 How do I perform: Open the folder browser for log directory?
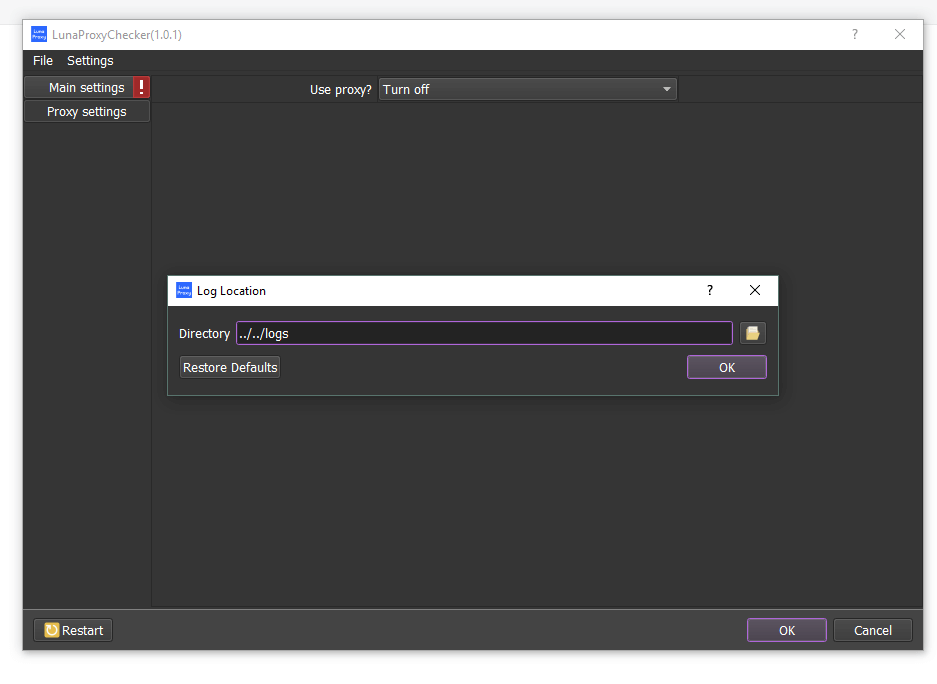752,333
